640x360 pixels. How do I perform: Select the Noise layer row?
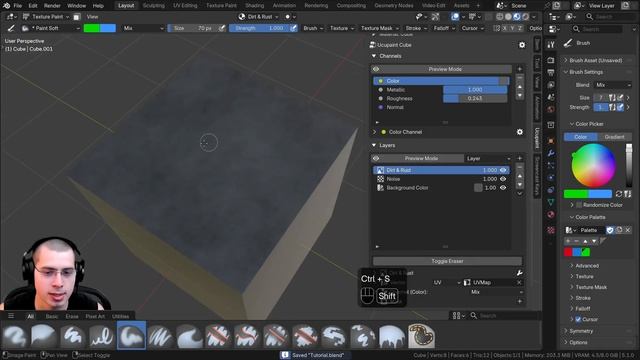pos(441,179)
